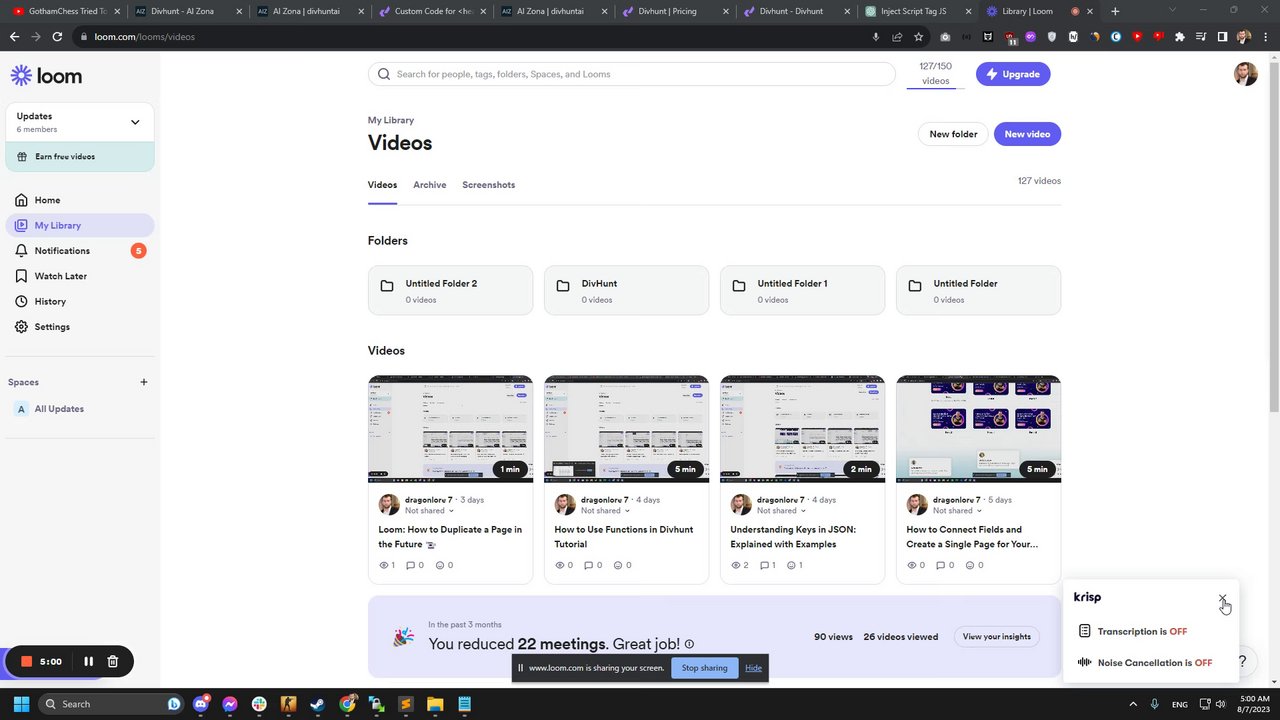Viewport: 1280px width, 720px height.
Task: Click the comments icon on Functions in Divhunt video
Action: [587, 565]
